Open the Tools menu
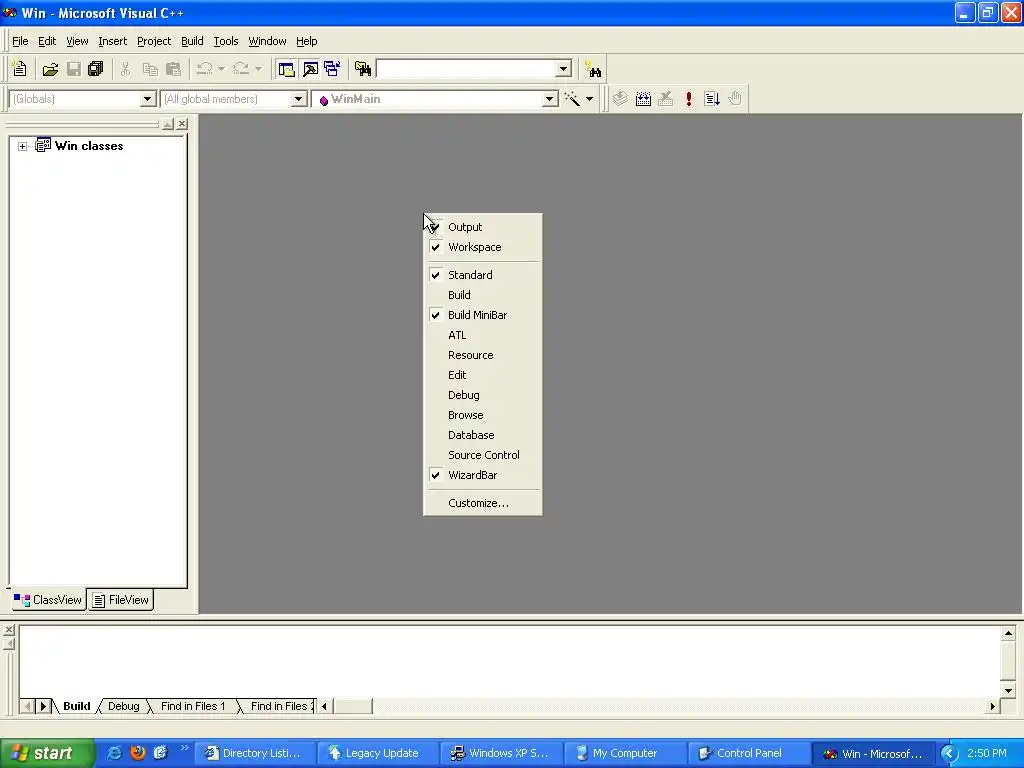The height and width of the screenshot is (768, 1024). (x=226, y=41)
